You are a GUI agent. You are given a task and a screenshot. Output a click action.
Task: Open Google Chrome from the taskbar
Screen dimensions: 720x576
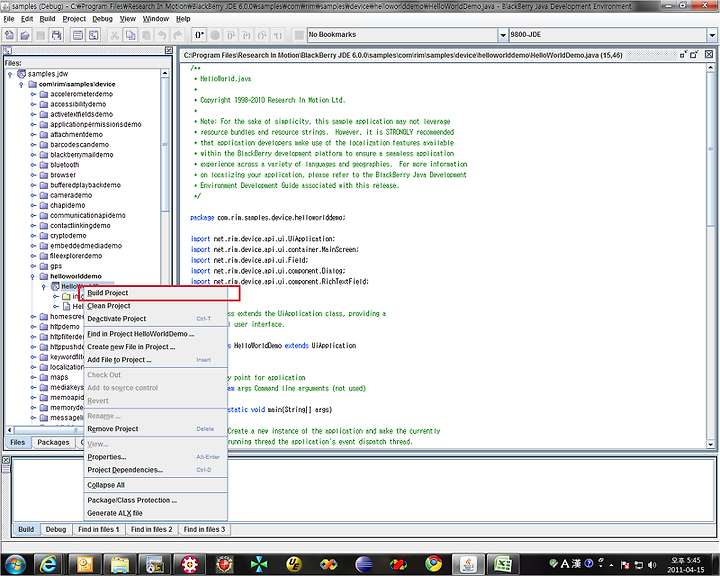click(433, 564)
